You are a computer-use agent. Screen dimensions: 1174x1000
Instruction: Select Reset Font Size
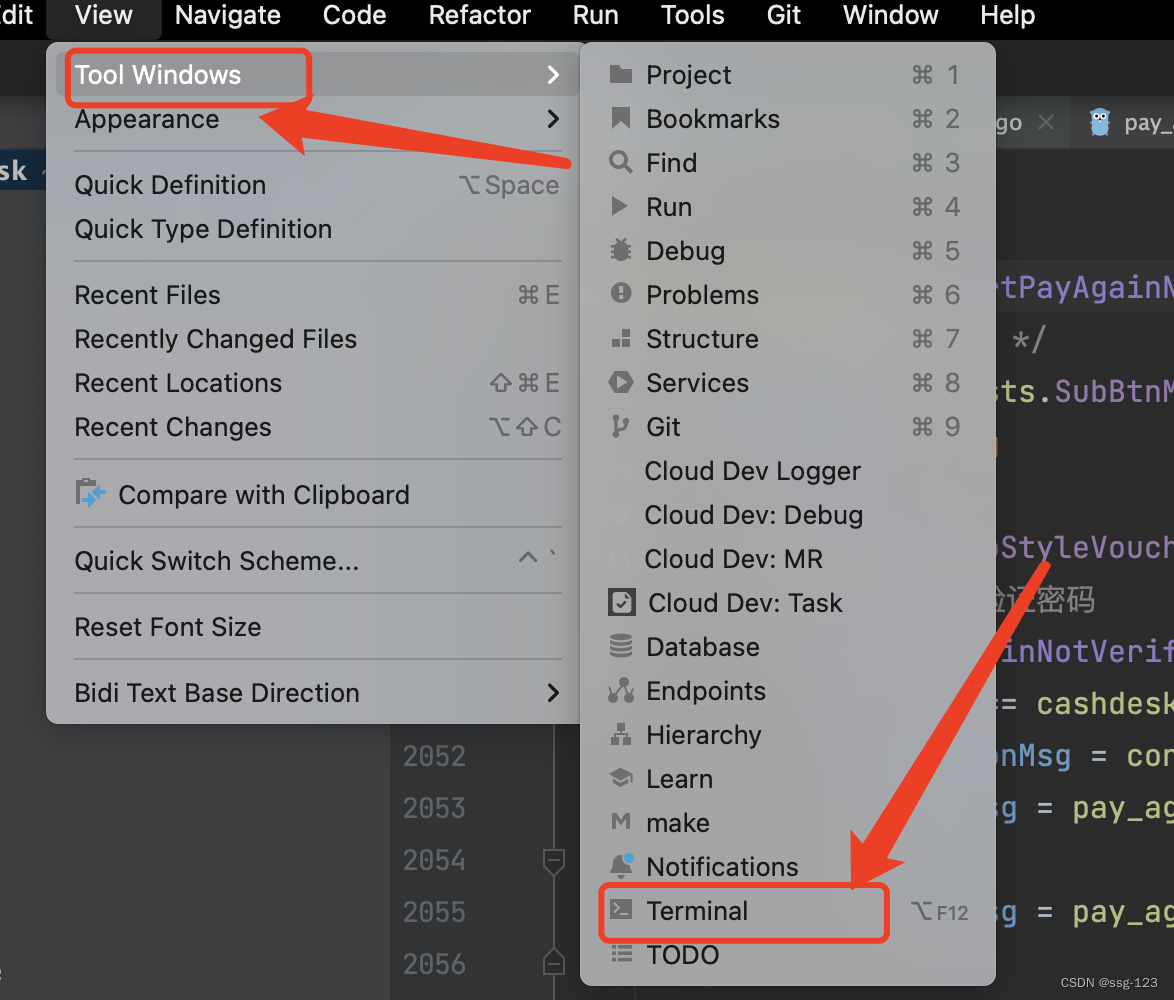pyautogui.click(x=317, y=626)
